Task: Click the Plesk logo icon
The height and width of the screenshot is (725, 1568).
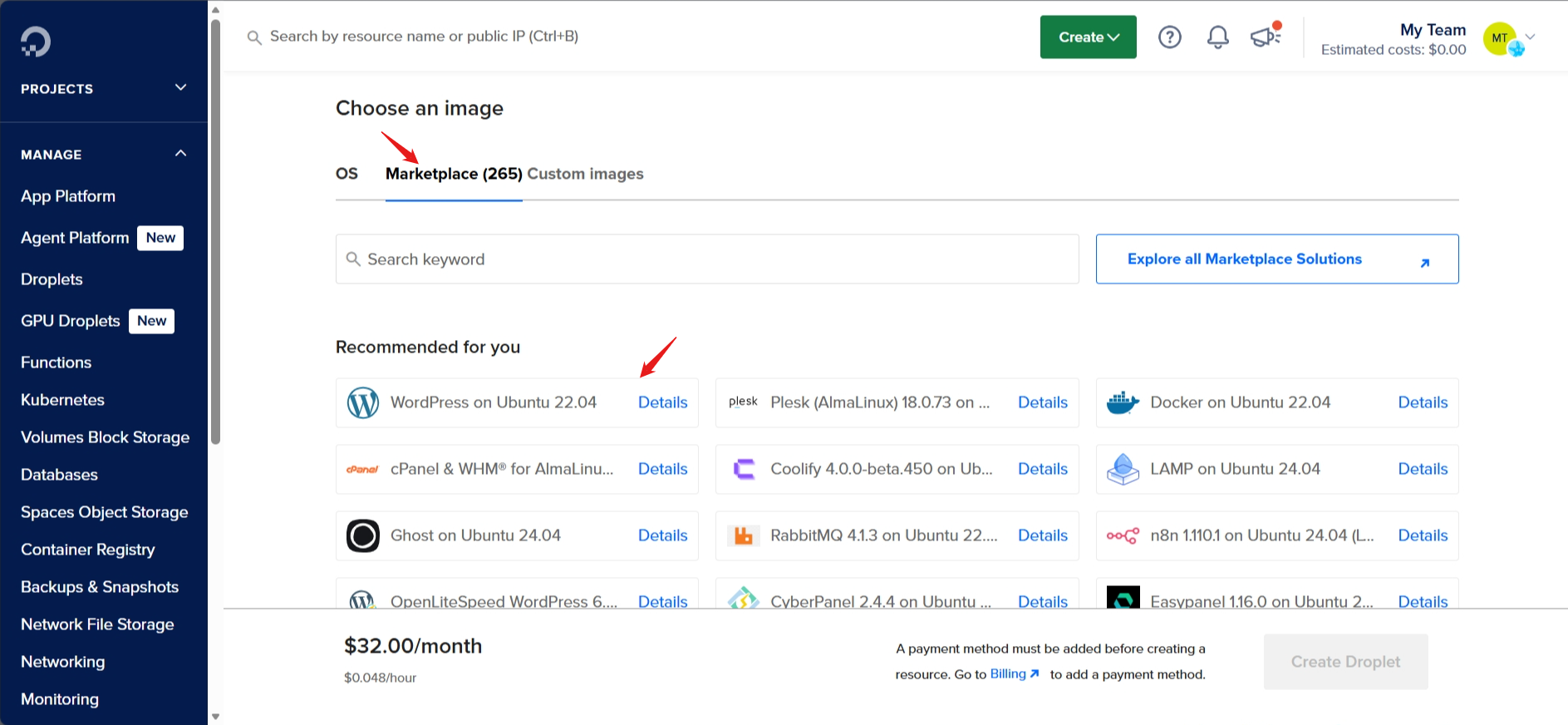Action: pos(743,402)
